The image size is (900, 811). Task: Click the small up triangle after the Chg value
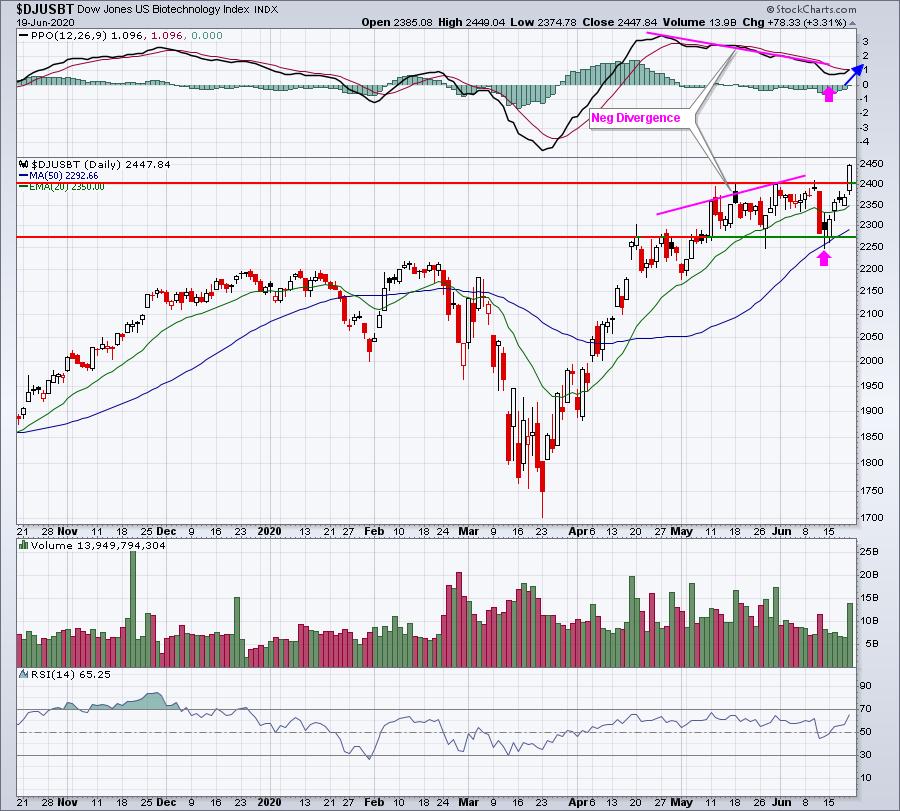point(853,23)
